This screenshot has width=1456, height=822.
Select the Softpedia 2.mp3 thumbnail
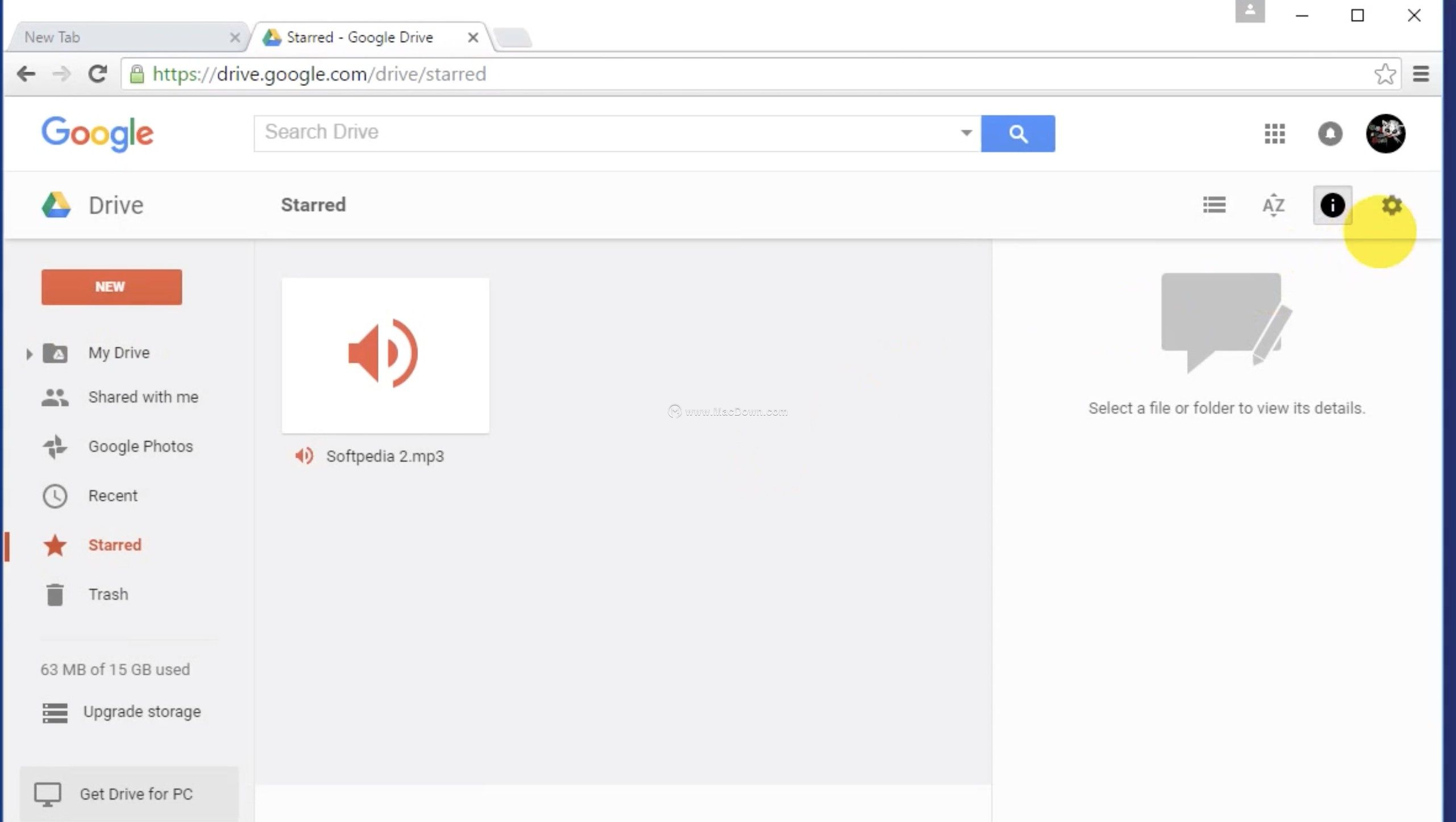pyautogui.click(x=385, y=355)
